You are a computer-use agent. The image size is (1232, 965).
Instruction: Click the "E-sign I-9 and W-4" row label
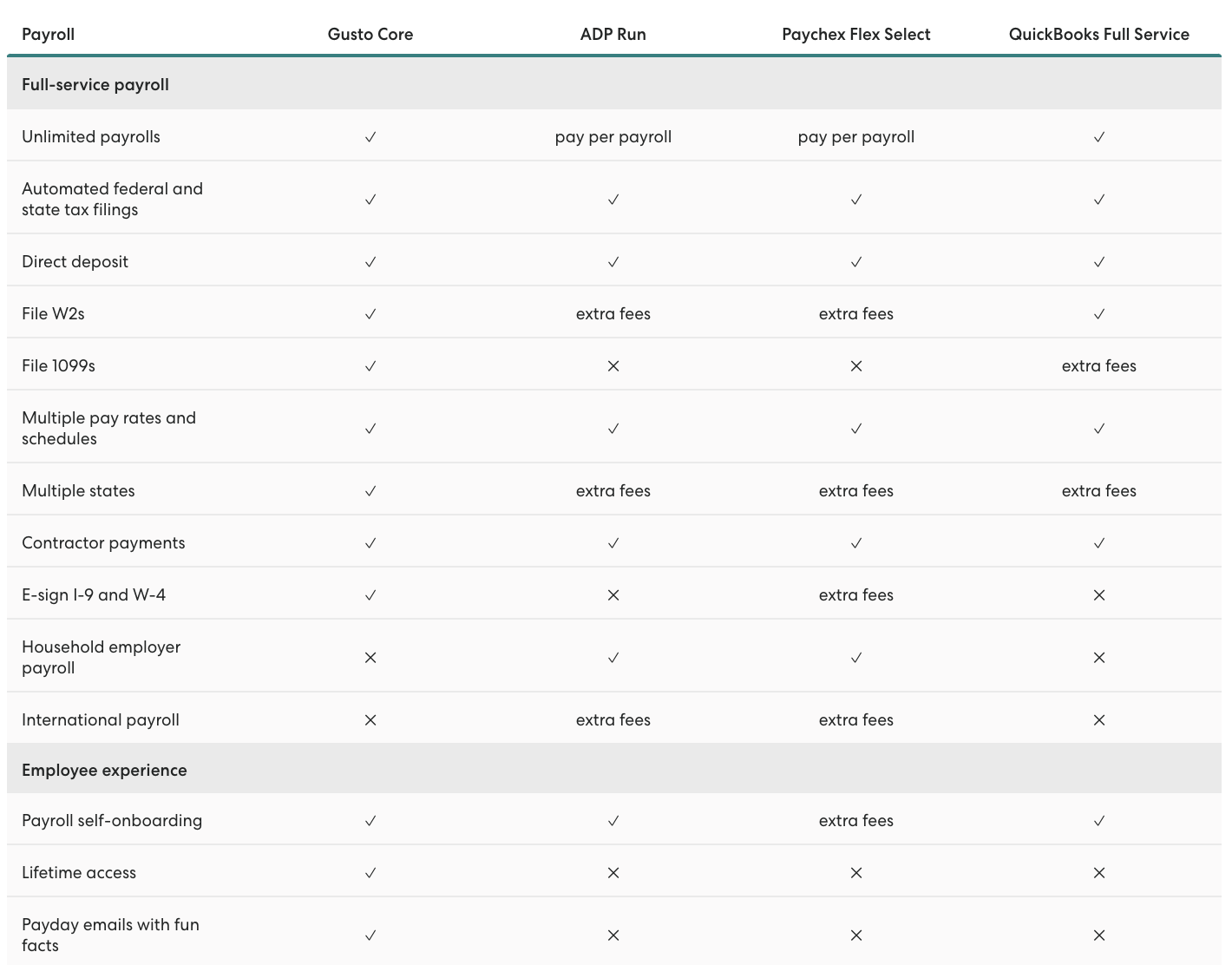pos(94,595)
